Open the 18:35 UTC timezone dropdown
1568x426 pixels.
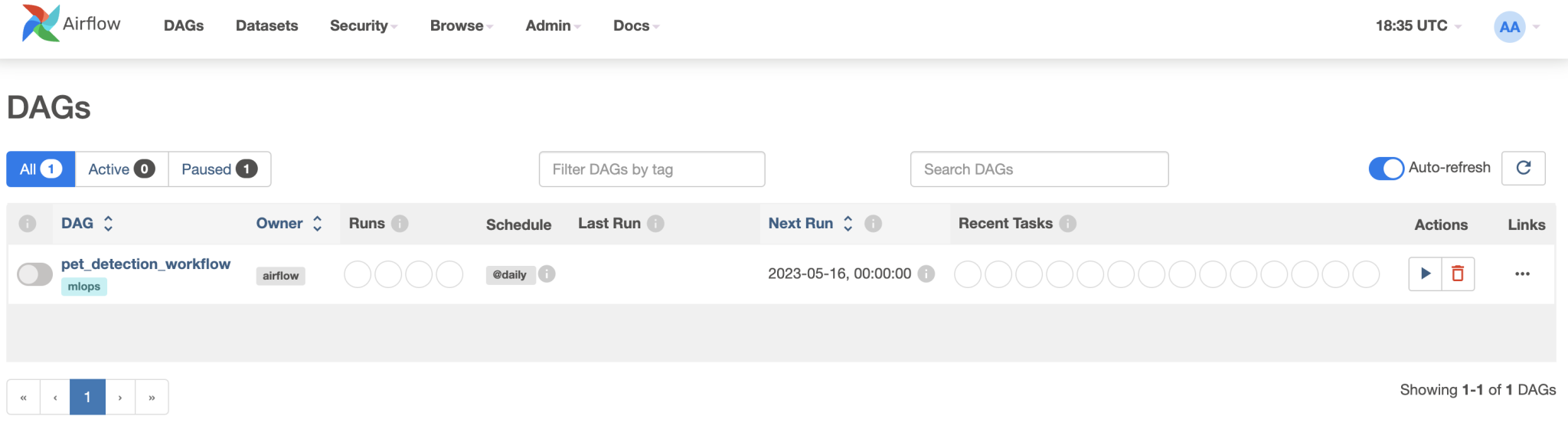1418,25
